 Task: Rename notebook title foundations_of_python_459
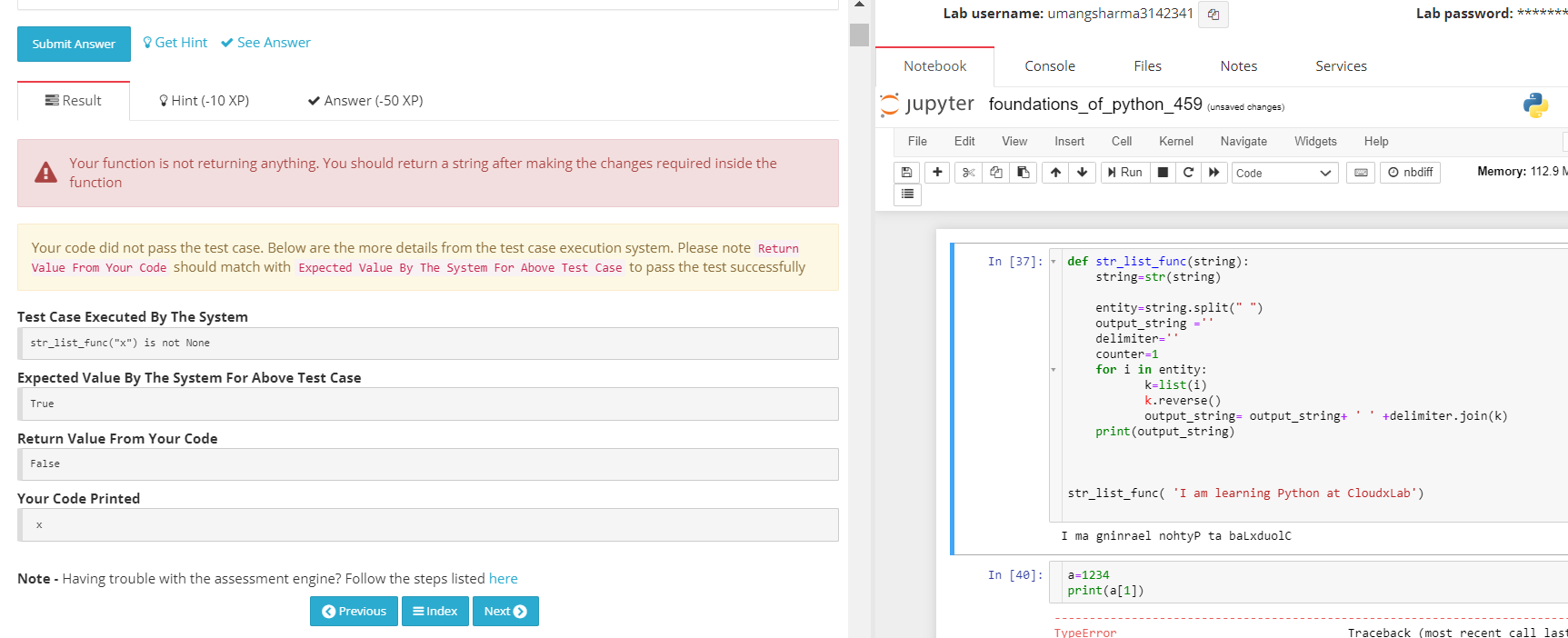pyautogui.click(x=1095, y=105)
